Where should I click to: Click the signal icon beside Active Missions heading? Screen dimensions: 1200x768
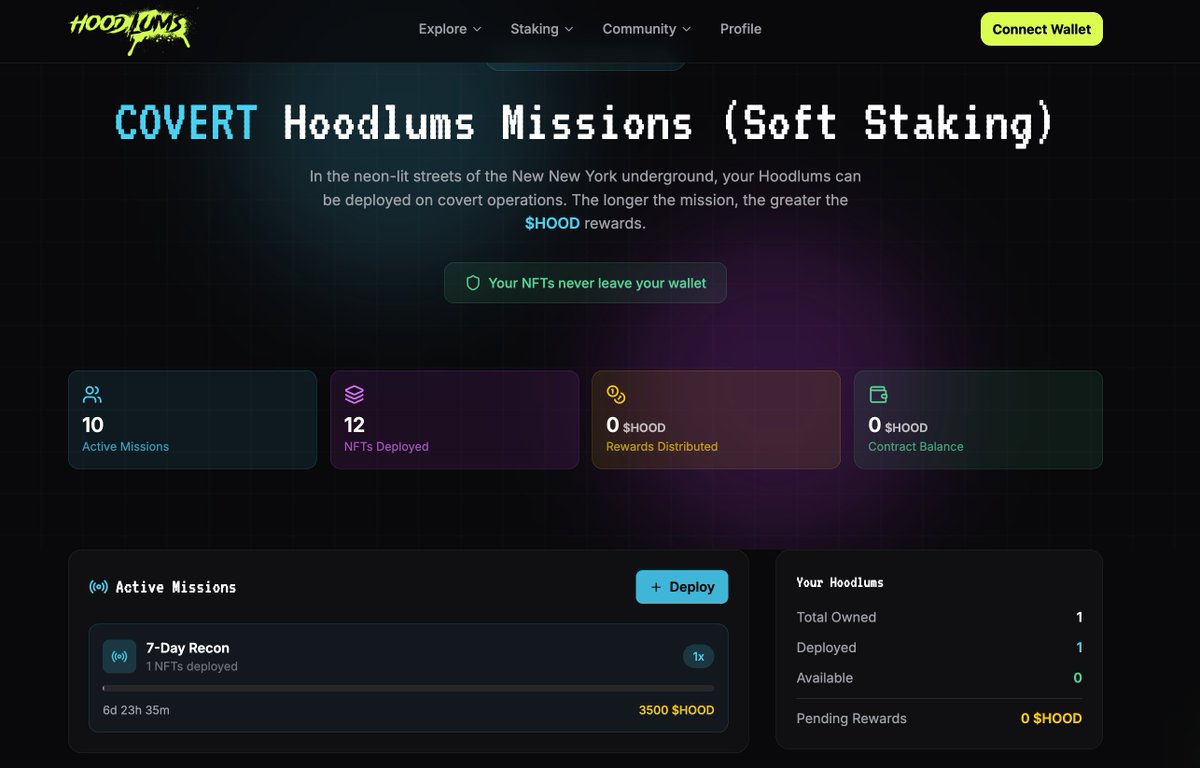pyautogui.click(x=99, y=587)
